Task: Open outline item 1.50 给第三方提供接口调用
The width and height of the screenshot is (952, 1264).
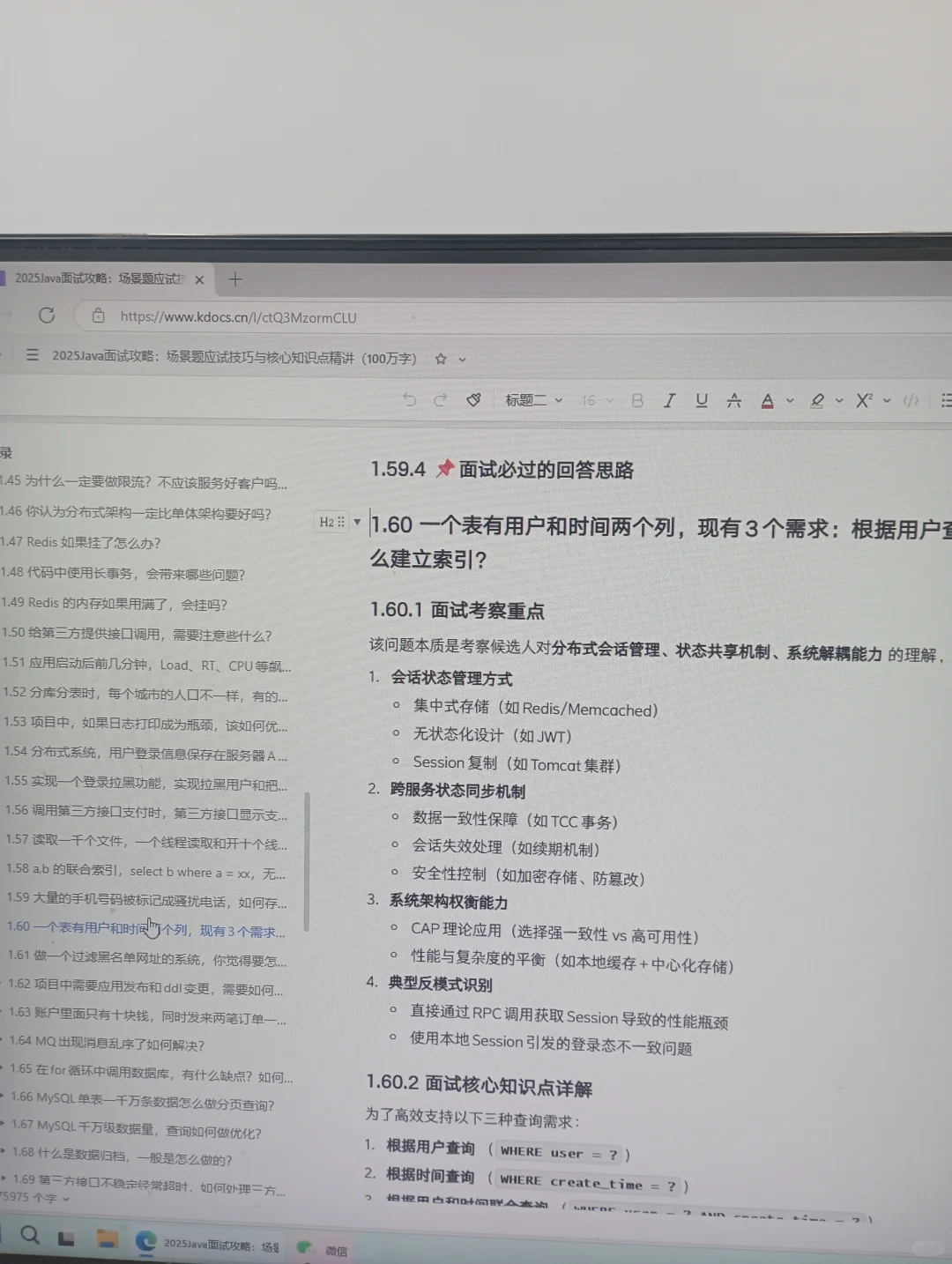Action: click(137, 635)
